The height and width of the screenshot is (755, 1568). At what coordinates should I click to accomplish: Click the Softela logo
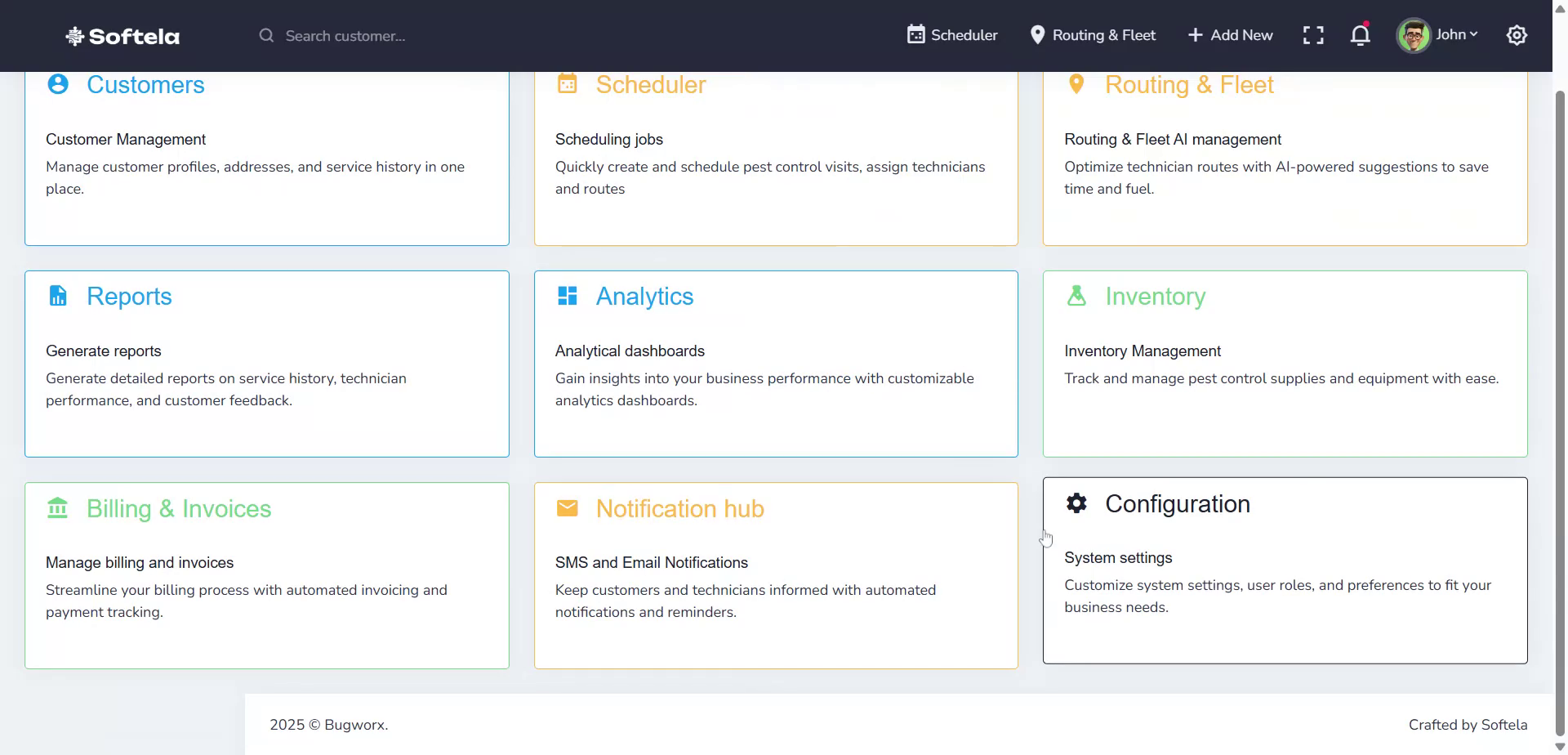coord(122,36)
